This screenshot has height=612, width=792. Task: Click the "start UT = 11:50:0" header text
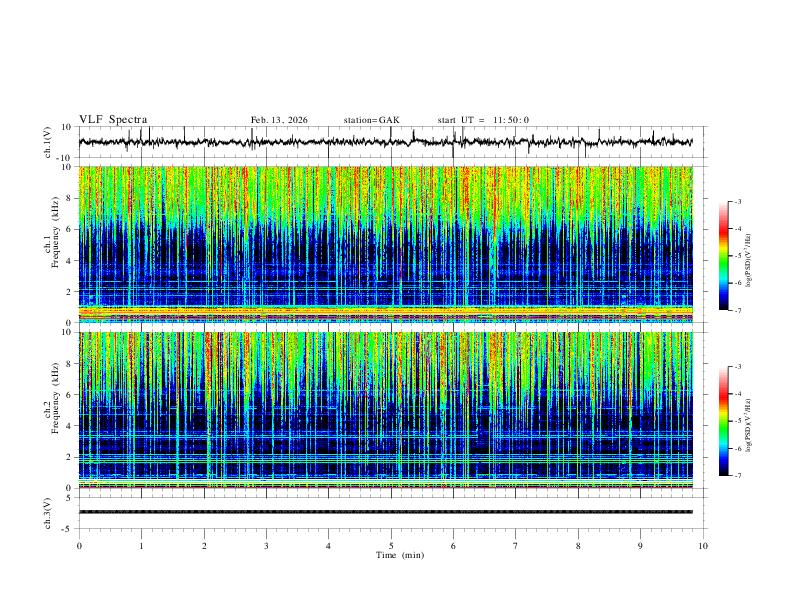pos(483,120)
